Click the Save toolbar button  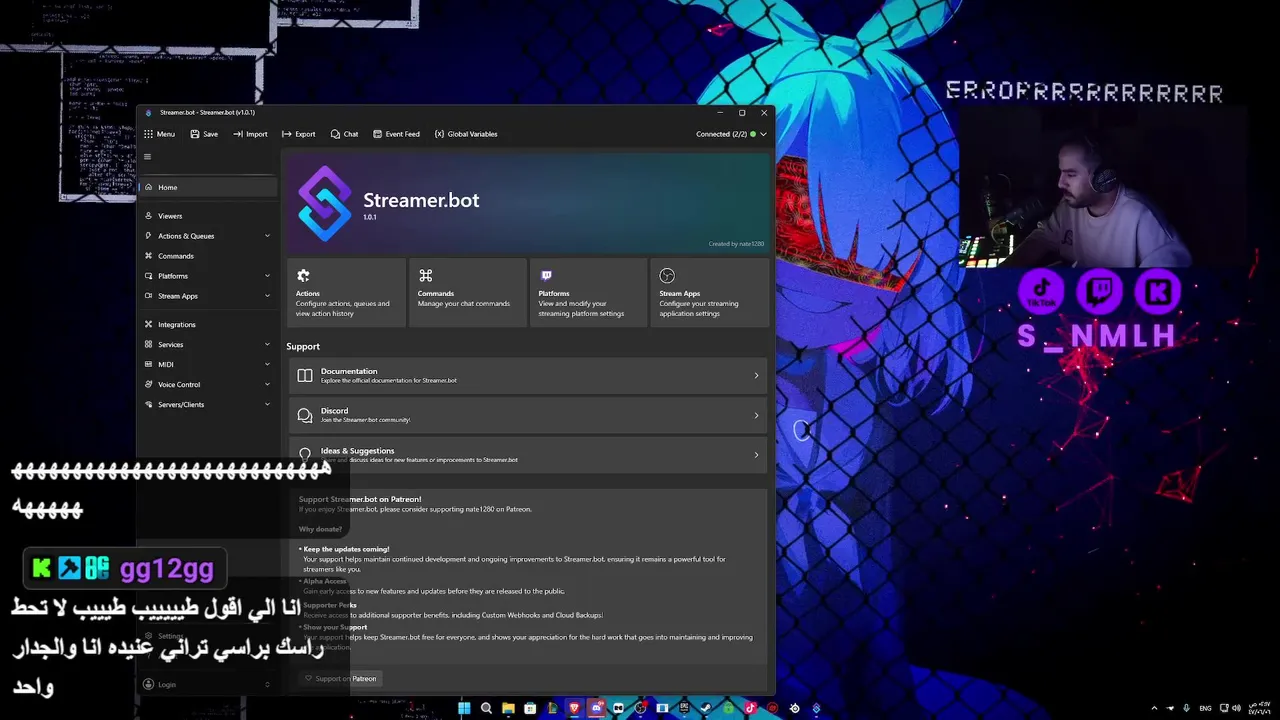click(203, 134)
